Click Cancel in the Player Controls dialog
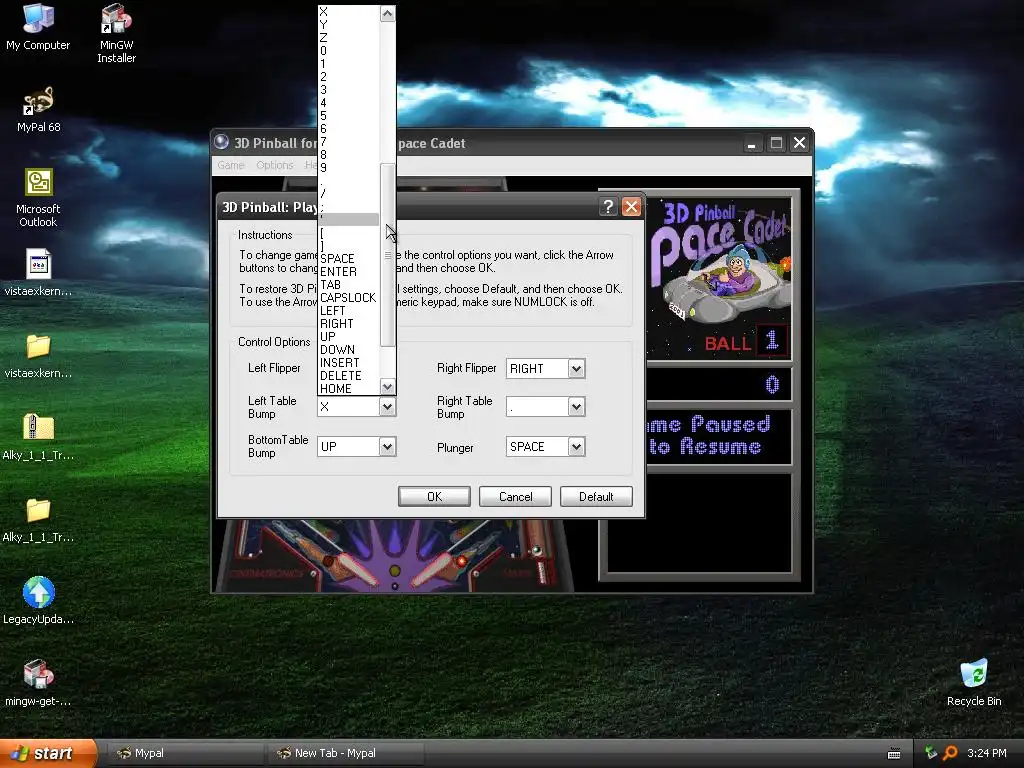The image size is (1024, 768). coord(515,496)
